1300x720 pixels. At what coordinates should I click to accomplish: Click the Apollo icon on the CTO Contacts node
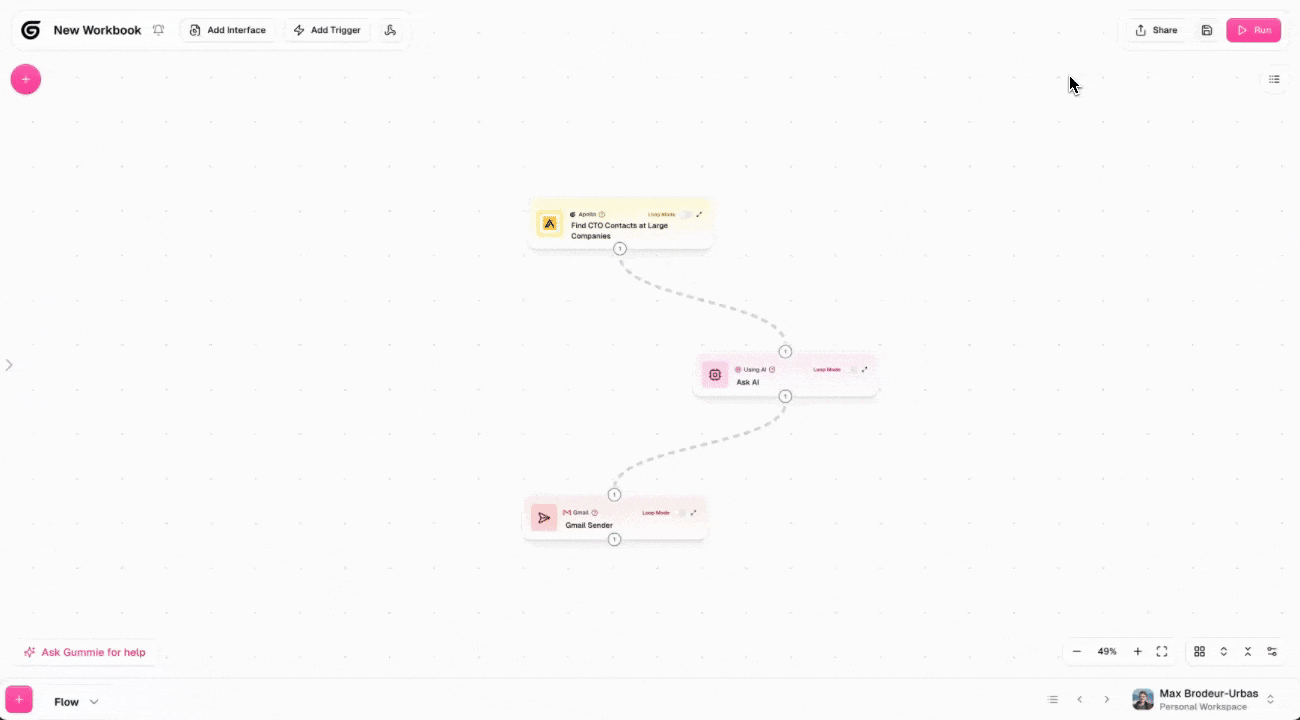549,224
